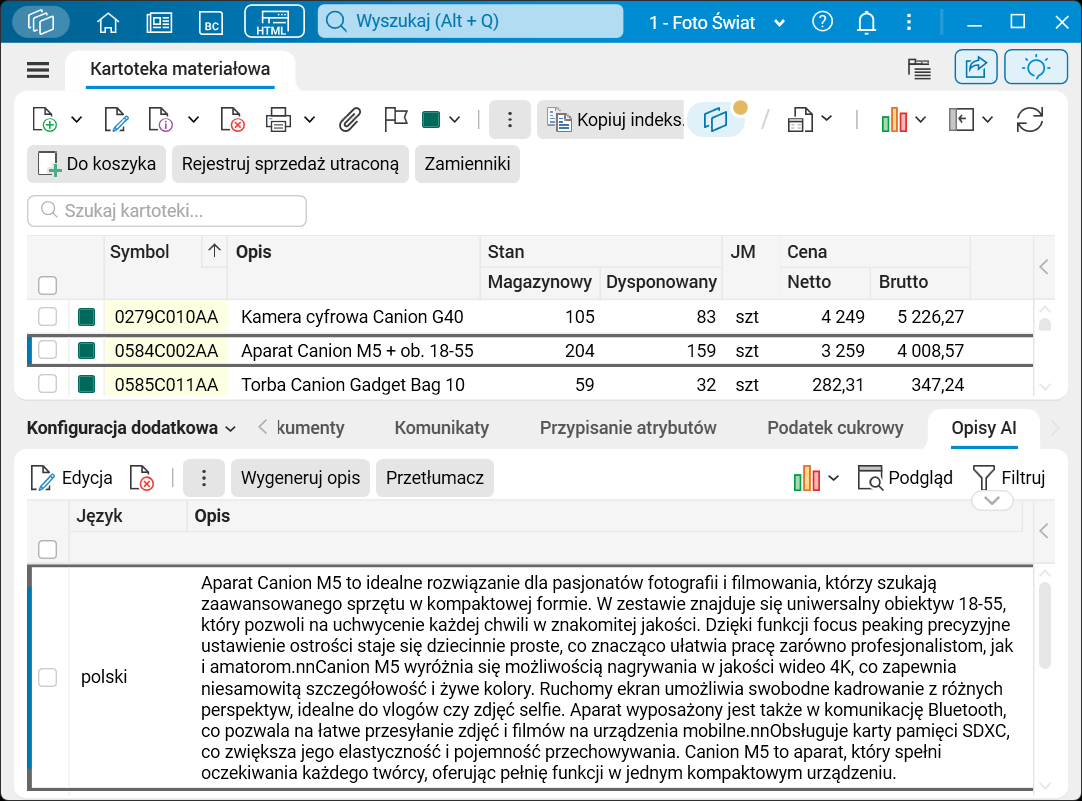Click the Szukaj kartoteki search field

[x=166, y=211]
